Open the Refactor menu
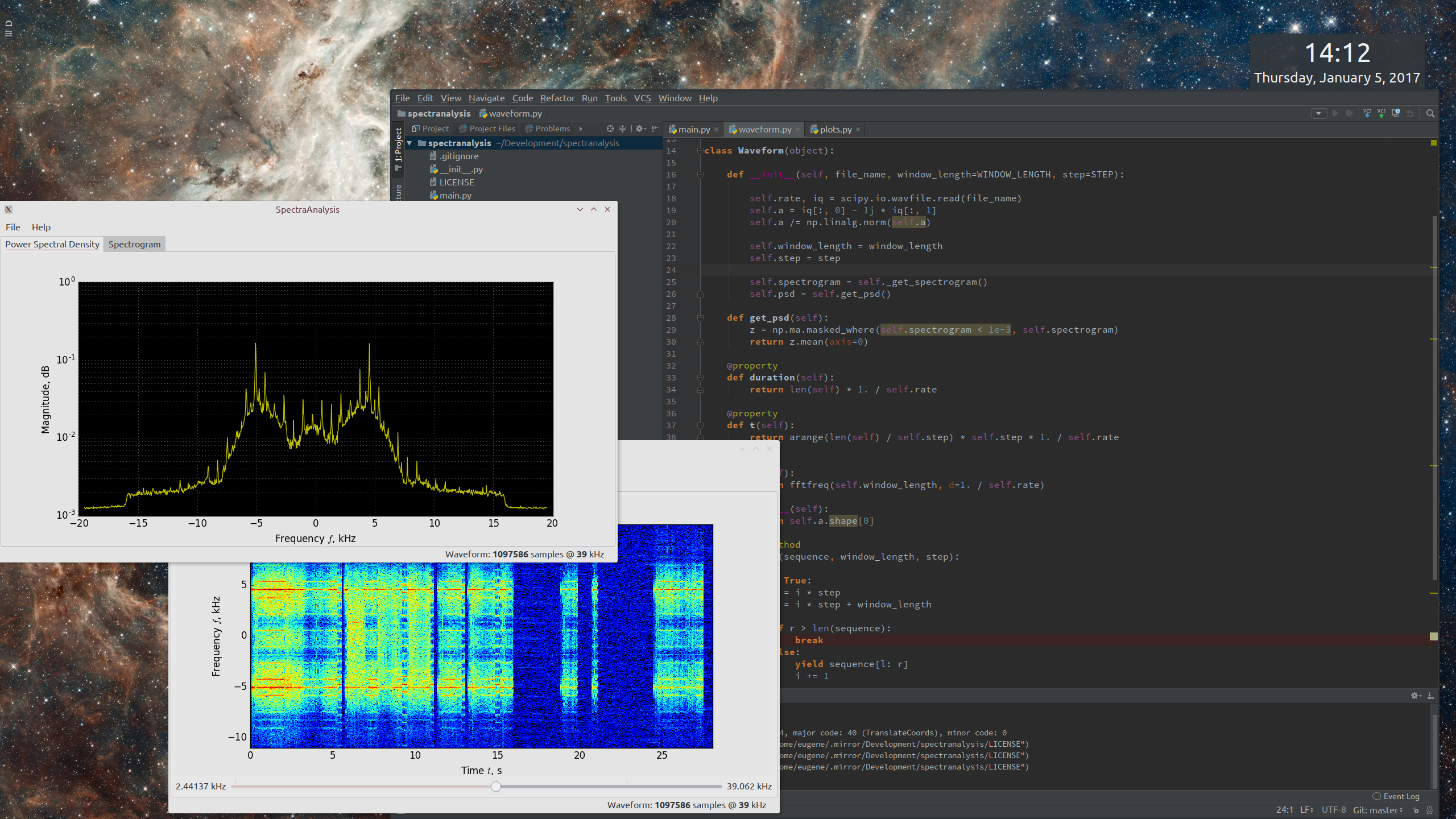Image resolution: width=1456 pixels, height=819 pixels. coord(557,98)
